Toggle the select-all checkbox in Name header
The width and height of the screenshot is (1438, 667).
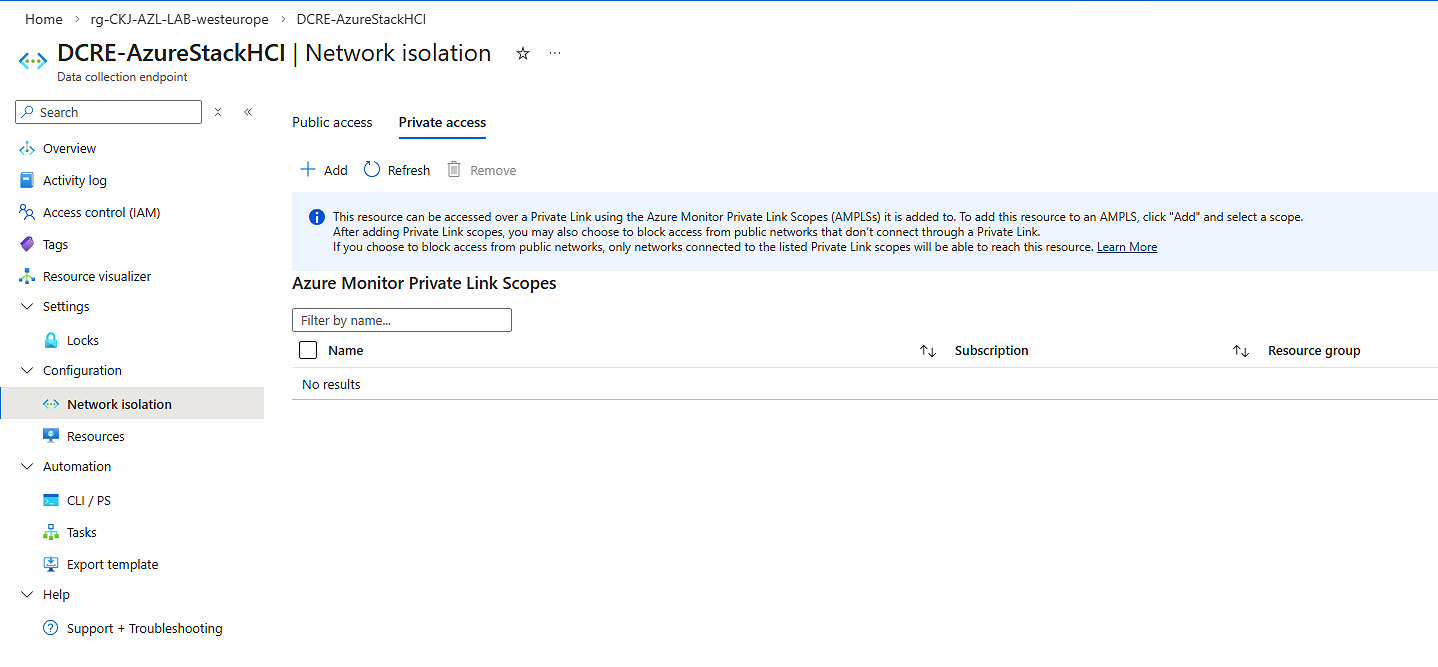(x=308, y=350)
